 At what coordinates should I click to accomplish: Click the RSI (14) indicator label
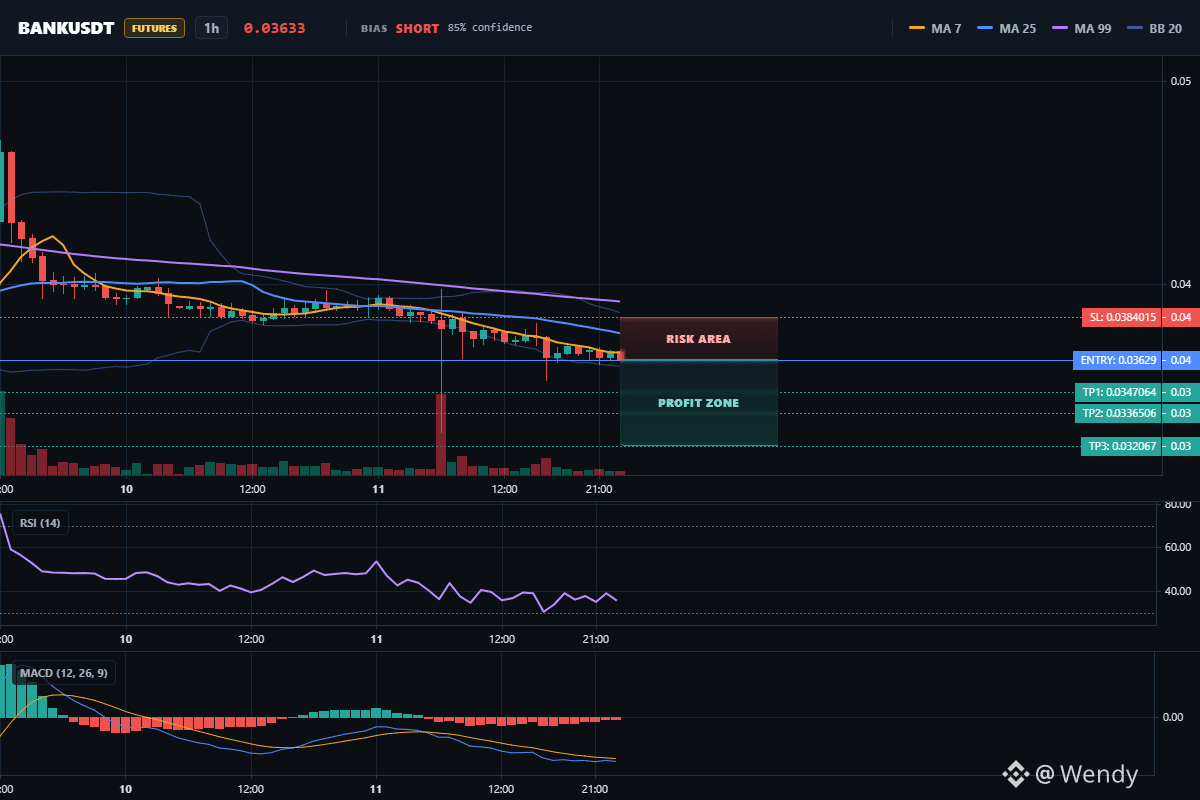click(x=40, y=523)
